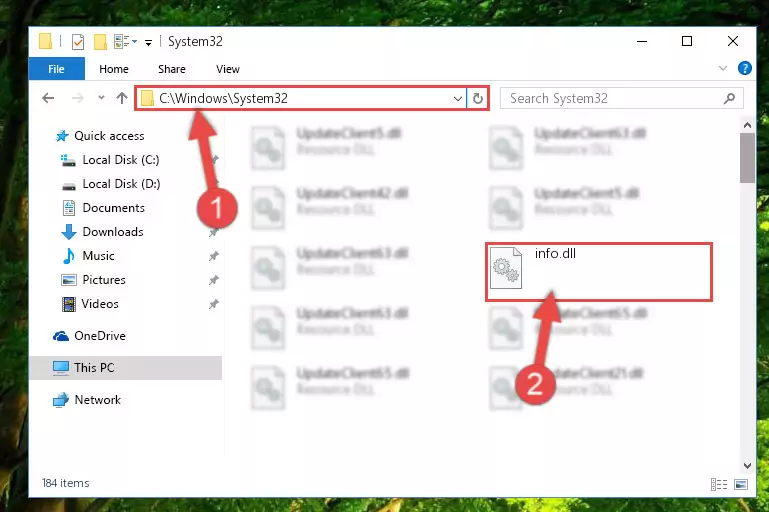
Task: Click the pin icon next to Music
Action: [x=213, y=256]
